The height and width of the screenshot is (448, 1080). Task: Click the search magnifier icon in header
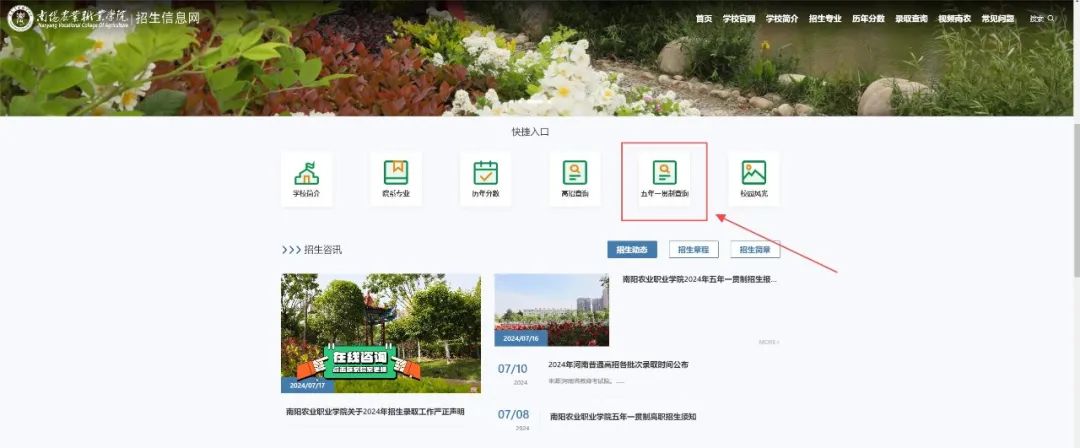coord(1051,19)
